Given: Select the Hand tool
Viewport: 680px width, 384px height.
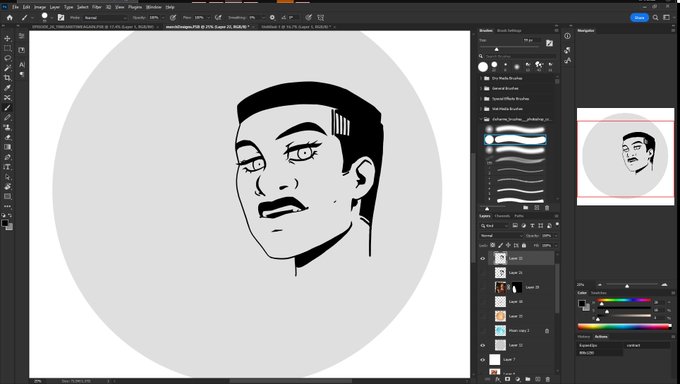Looking at the screenshot, I should 7,187.
